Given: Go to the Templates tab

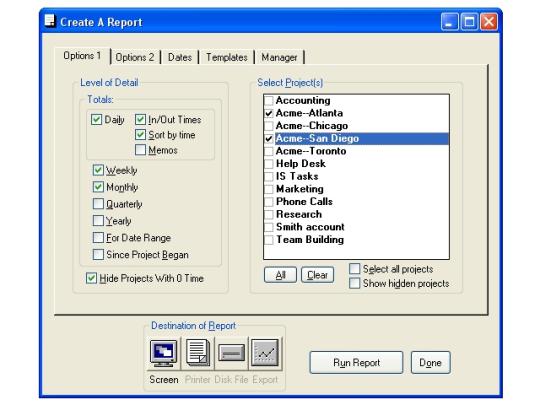Looking at the screenshot, I should pos(227,57).
